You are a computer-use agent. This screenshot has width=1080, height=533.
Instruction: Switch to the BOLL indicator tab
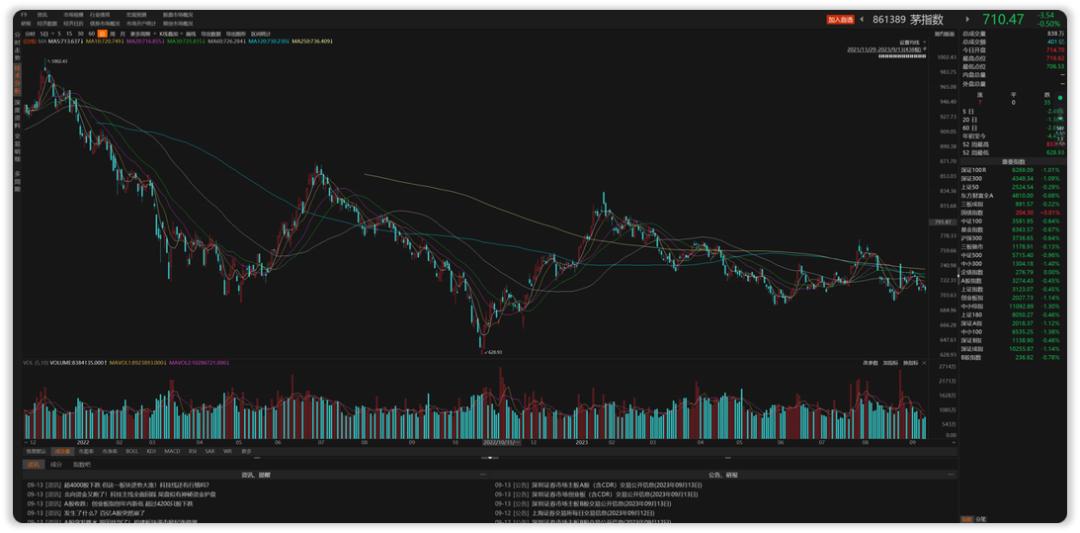132,451
